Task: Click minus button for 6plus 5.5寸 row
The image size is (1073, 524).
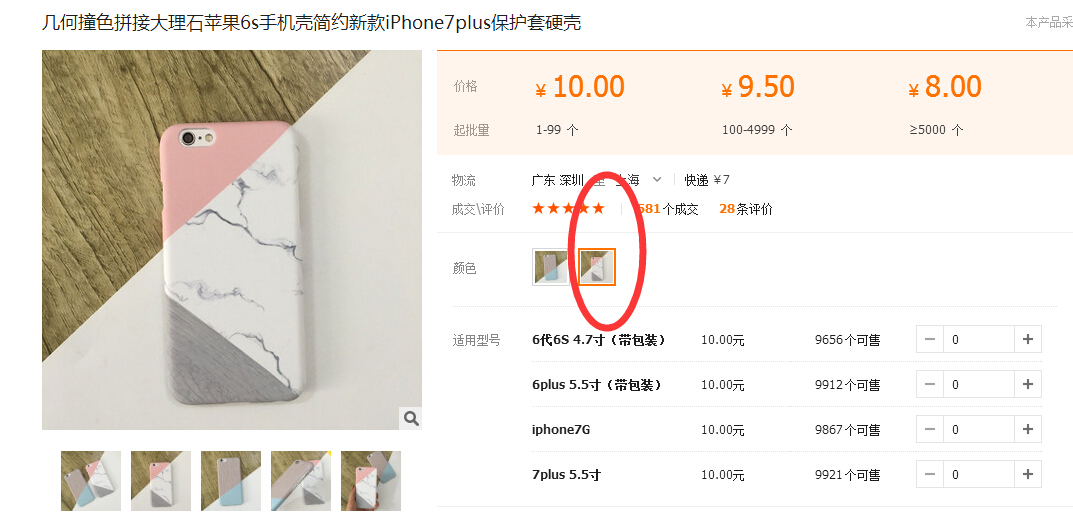Action: tap(930, 384)
